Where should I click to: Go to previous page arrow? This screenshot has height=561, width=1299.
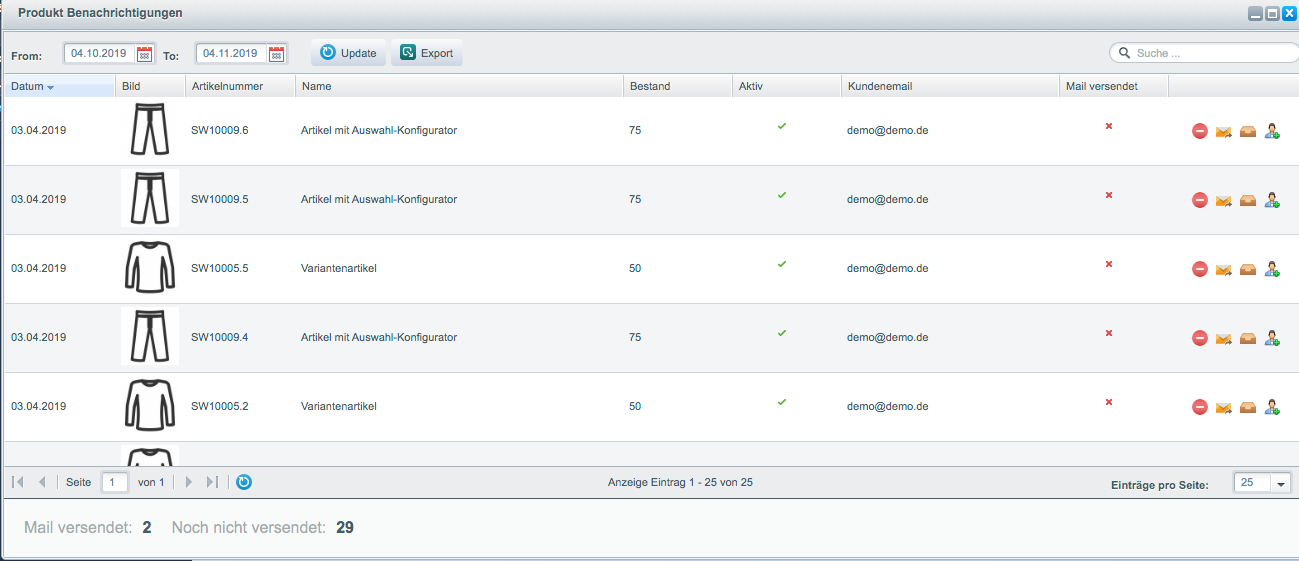pyautogui.click(x=42, y=482)
